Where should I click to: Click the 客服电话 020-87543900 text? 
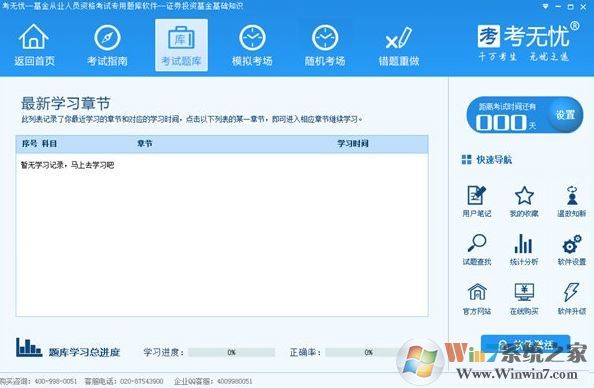coord(124,381)
